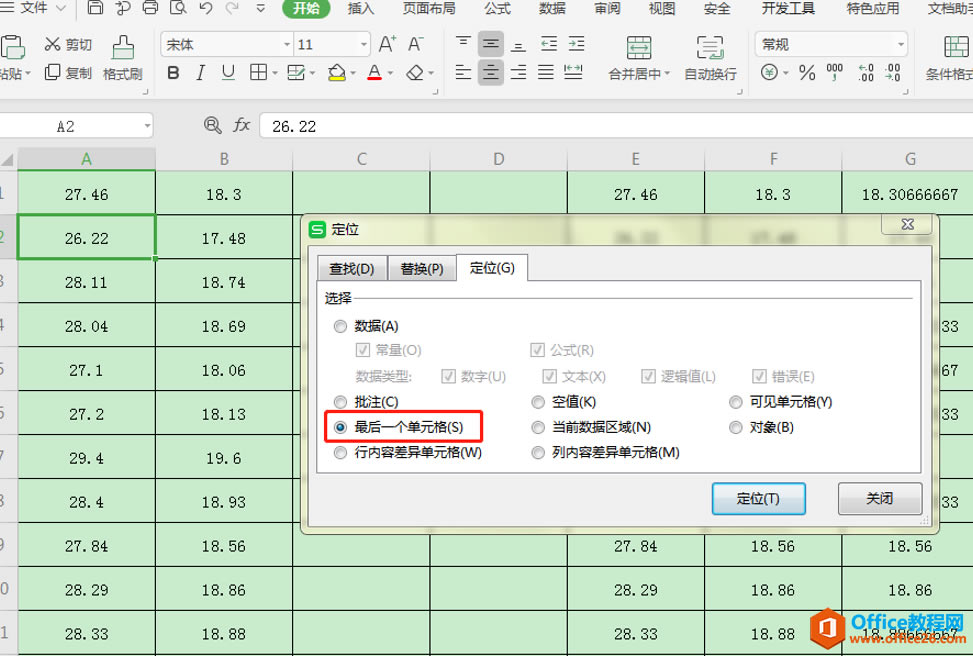The width and height of the screenshot is (973, 656).
Task: Click the thousands separator icon
Action: (x=835, y=72)
